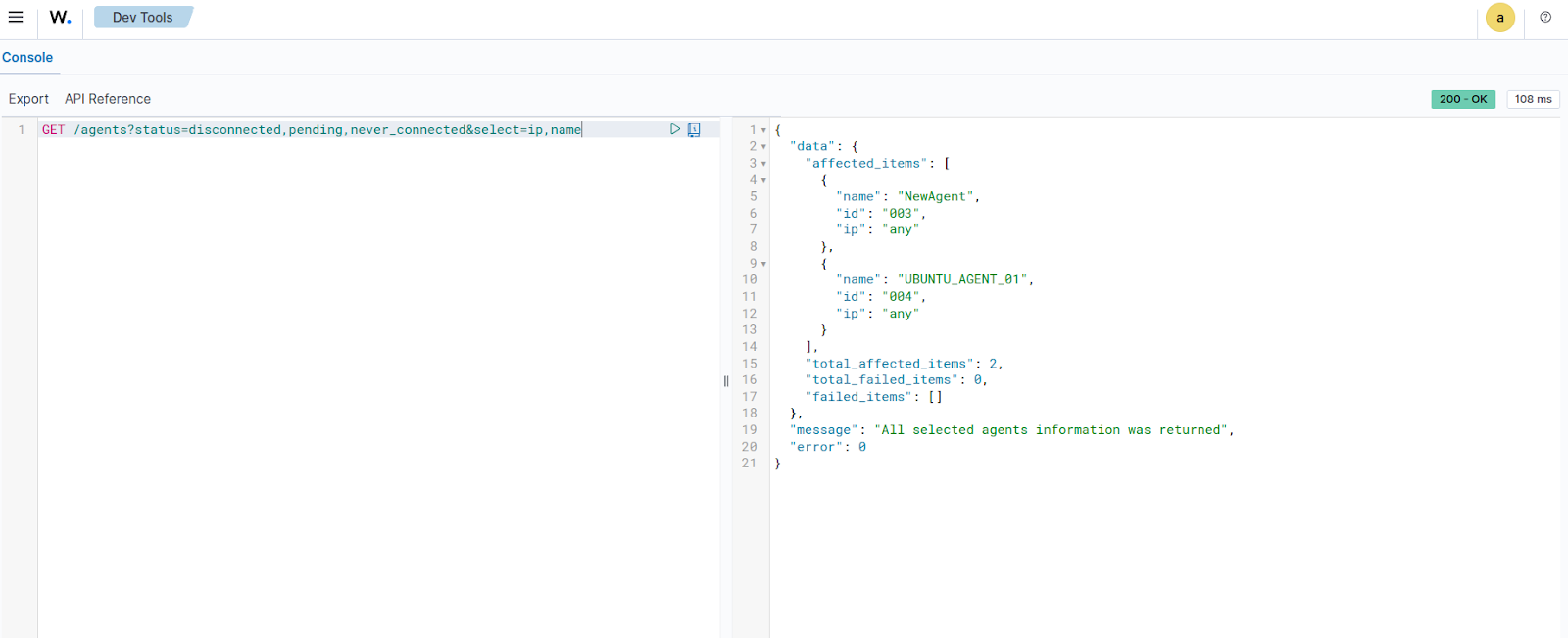Open API documentation icon beside play button
The width and height of the screenshot is (1568, 638).
pyautogui.click(x=694, y=129)
